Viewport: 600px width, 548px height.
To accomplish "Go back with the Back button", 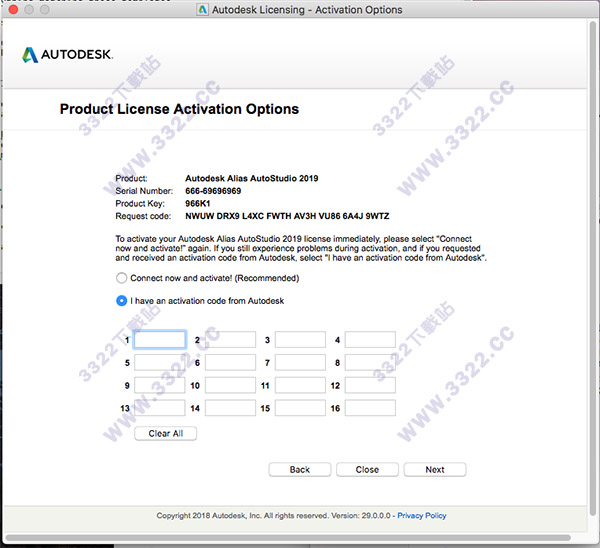I will 299,469.
